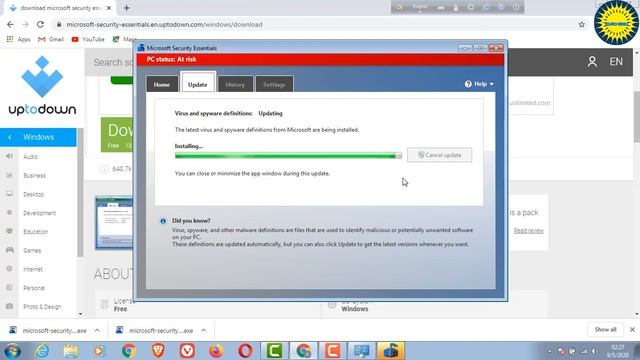
Task: Close the download microsoft security tab
Action: (x=109, y=8)
